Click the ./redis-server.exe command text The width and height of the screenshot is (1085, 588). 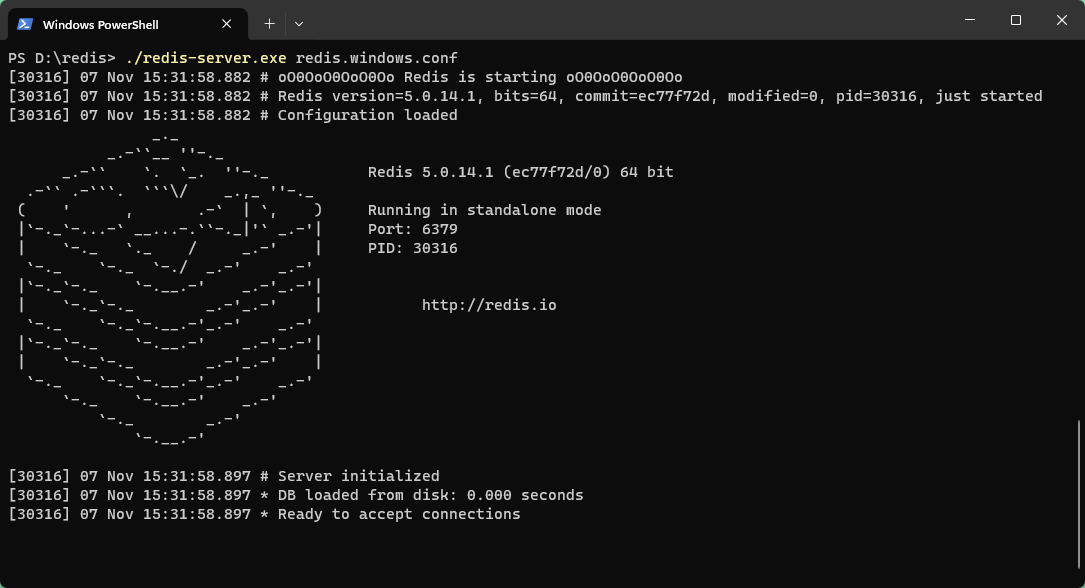point(206,58)
